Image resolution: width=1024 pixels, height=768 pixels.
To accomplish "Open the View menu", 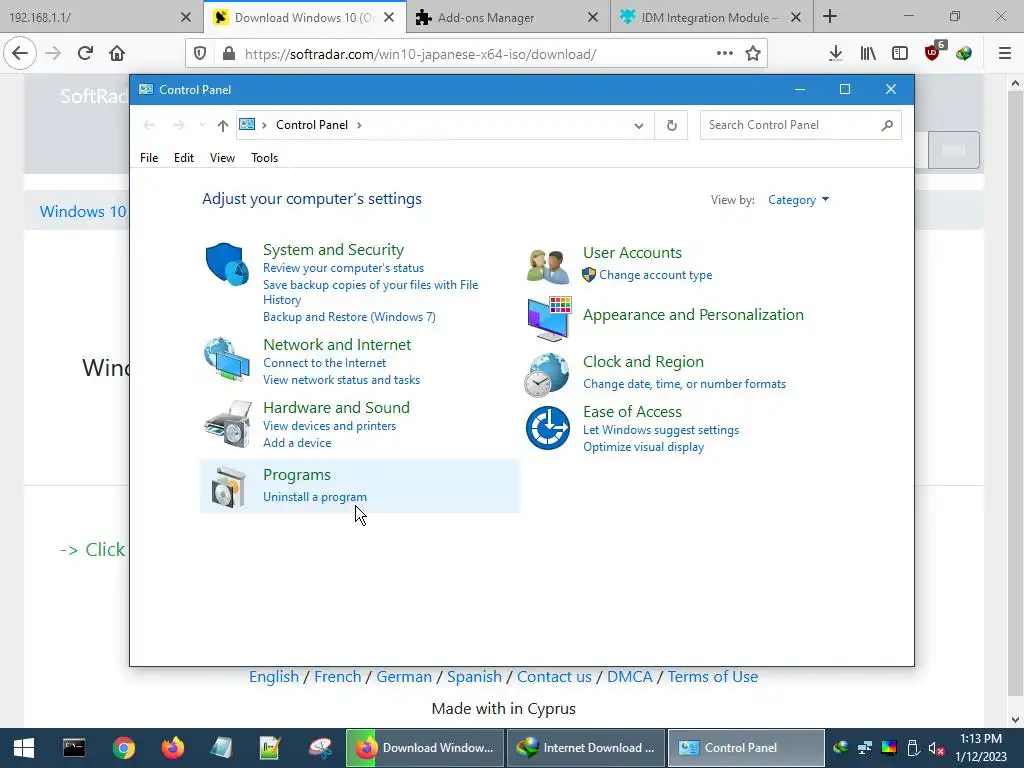I will [222, 158].
